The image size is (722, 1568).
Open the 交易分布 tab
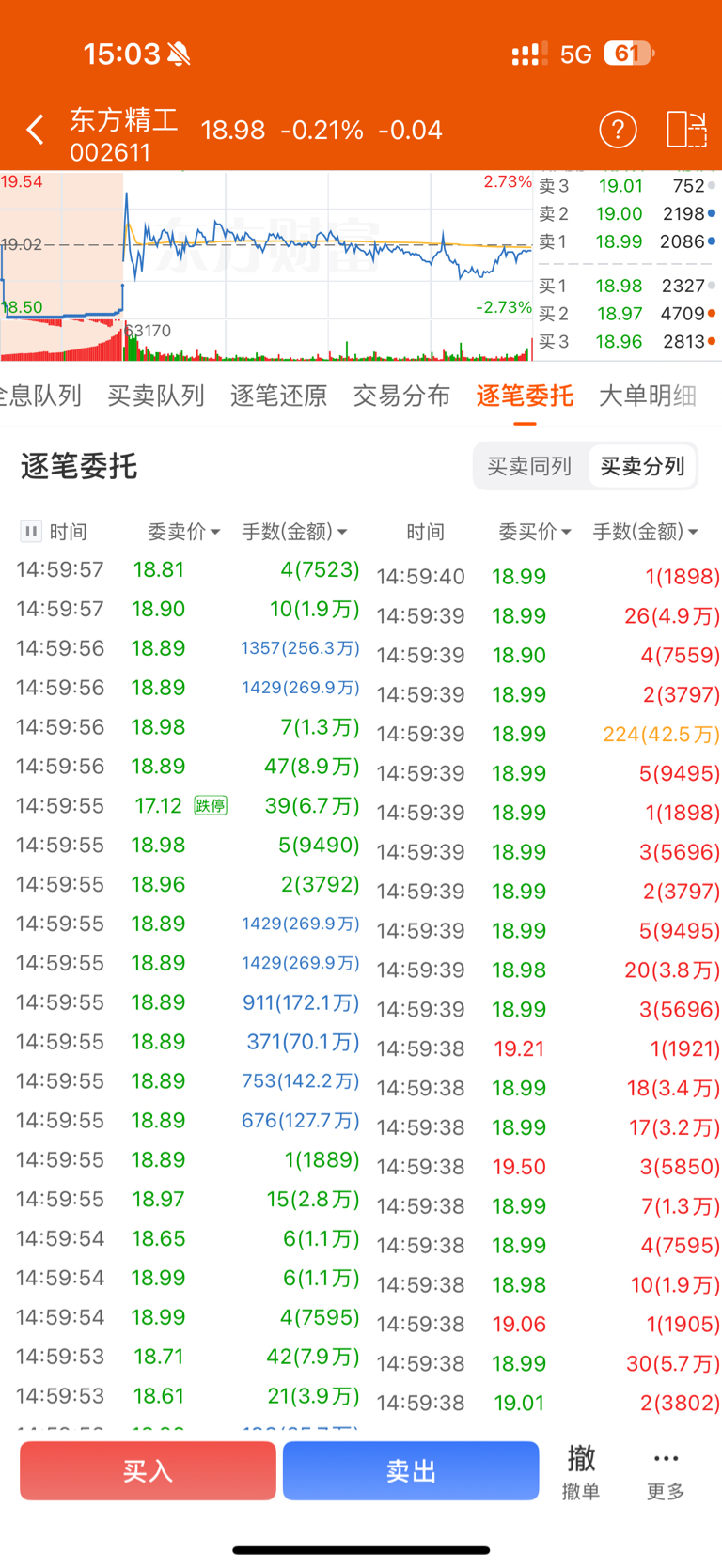pyautogui.click(x=402, y=396)
